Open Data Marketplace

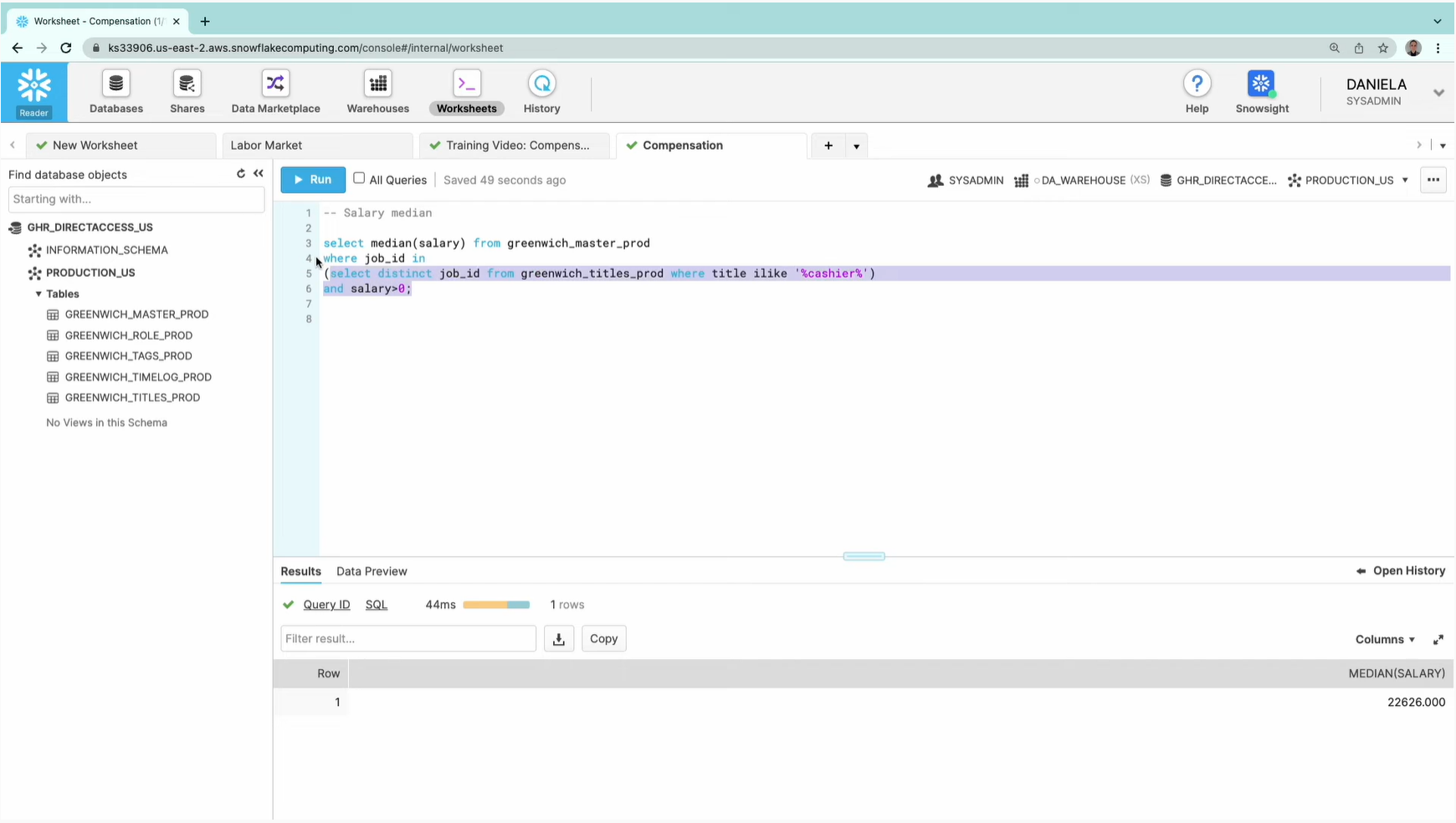275,93
